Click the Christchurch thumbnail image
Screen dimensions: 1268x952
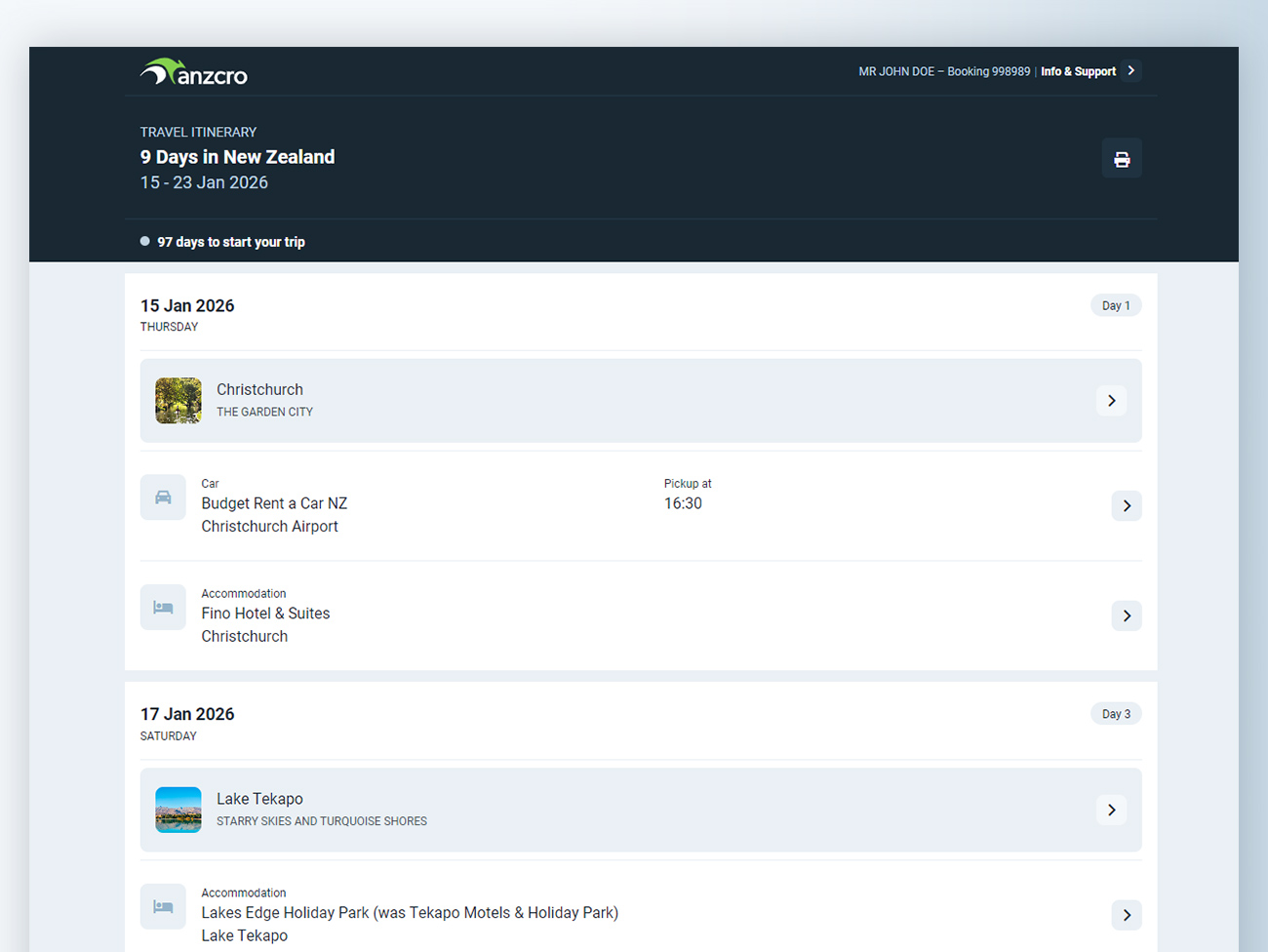[x=178, y=401]
